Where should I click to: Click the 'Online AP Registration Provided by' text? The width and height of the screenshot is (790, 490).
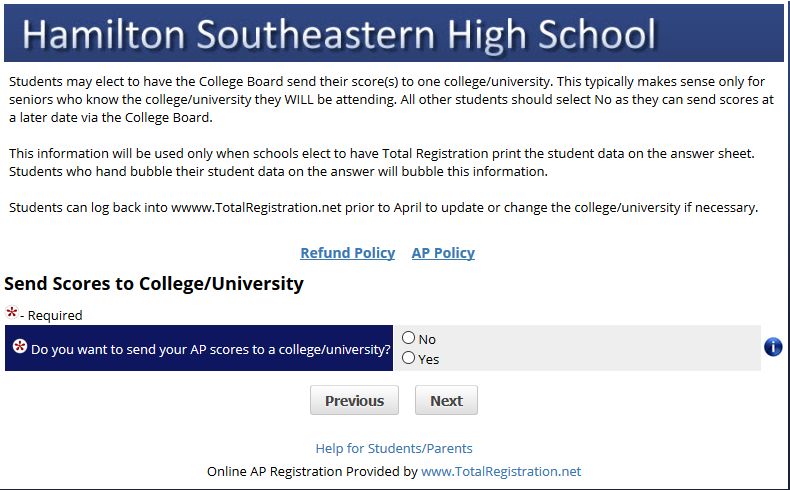tap(312, 471)
